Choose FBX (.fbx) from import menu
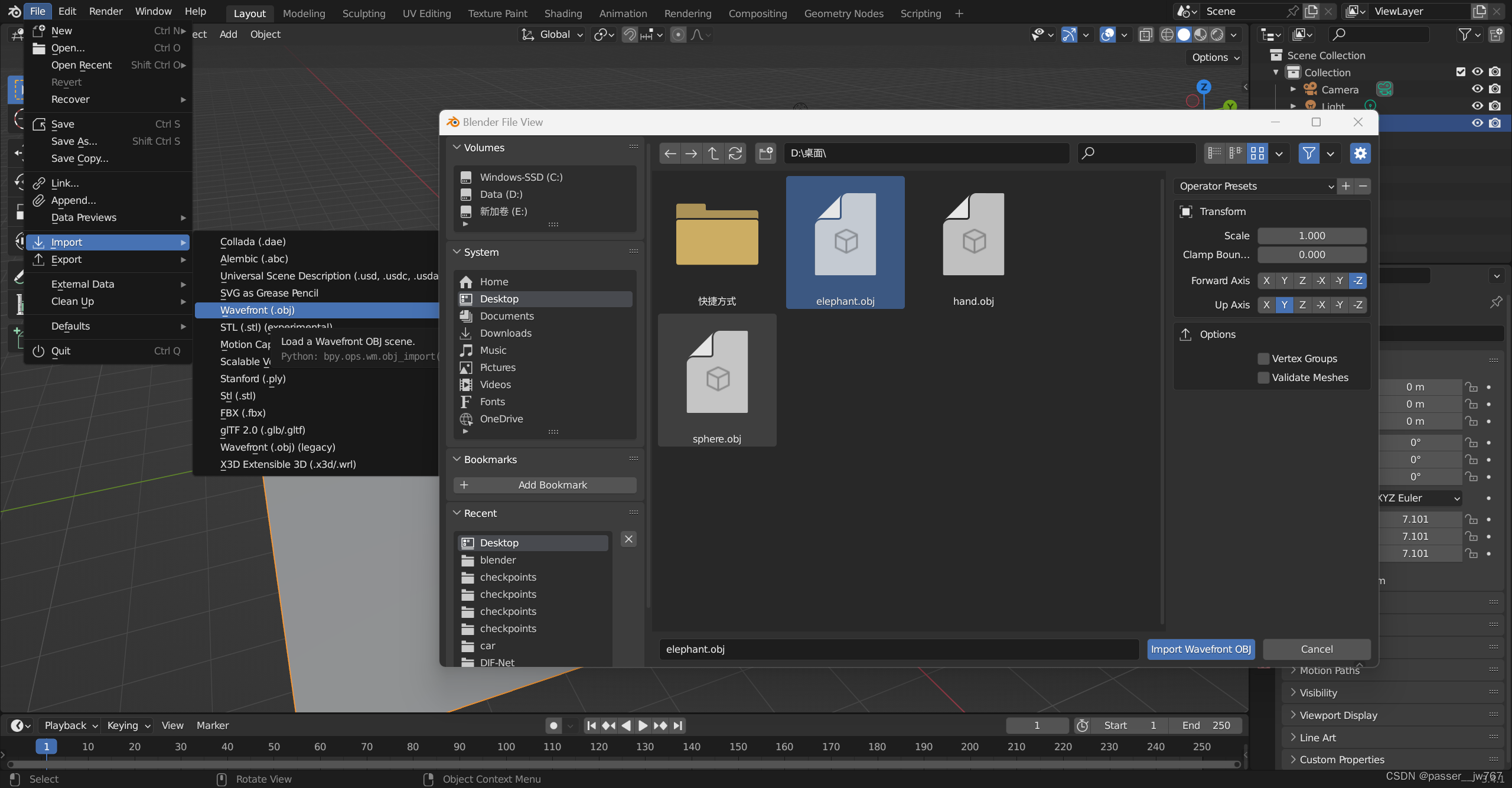The image size is (1512, 788). click(243, 413)
